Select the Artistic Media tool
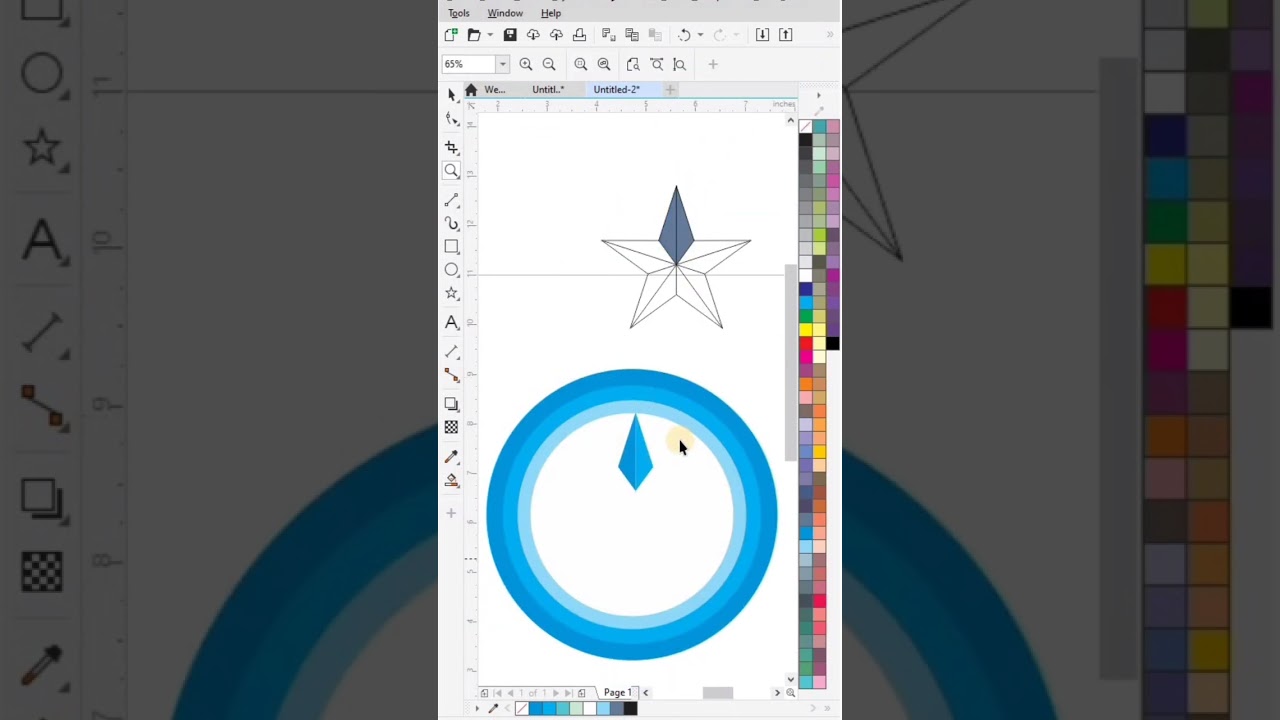This screenshot has width=1280, height=720. (x=451, y=223)
